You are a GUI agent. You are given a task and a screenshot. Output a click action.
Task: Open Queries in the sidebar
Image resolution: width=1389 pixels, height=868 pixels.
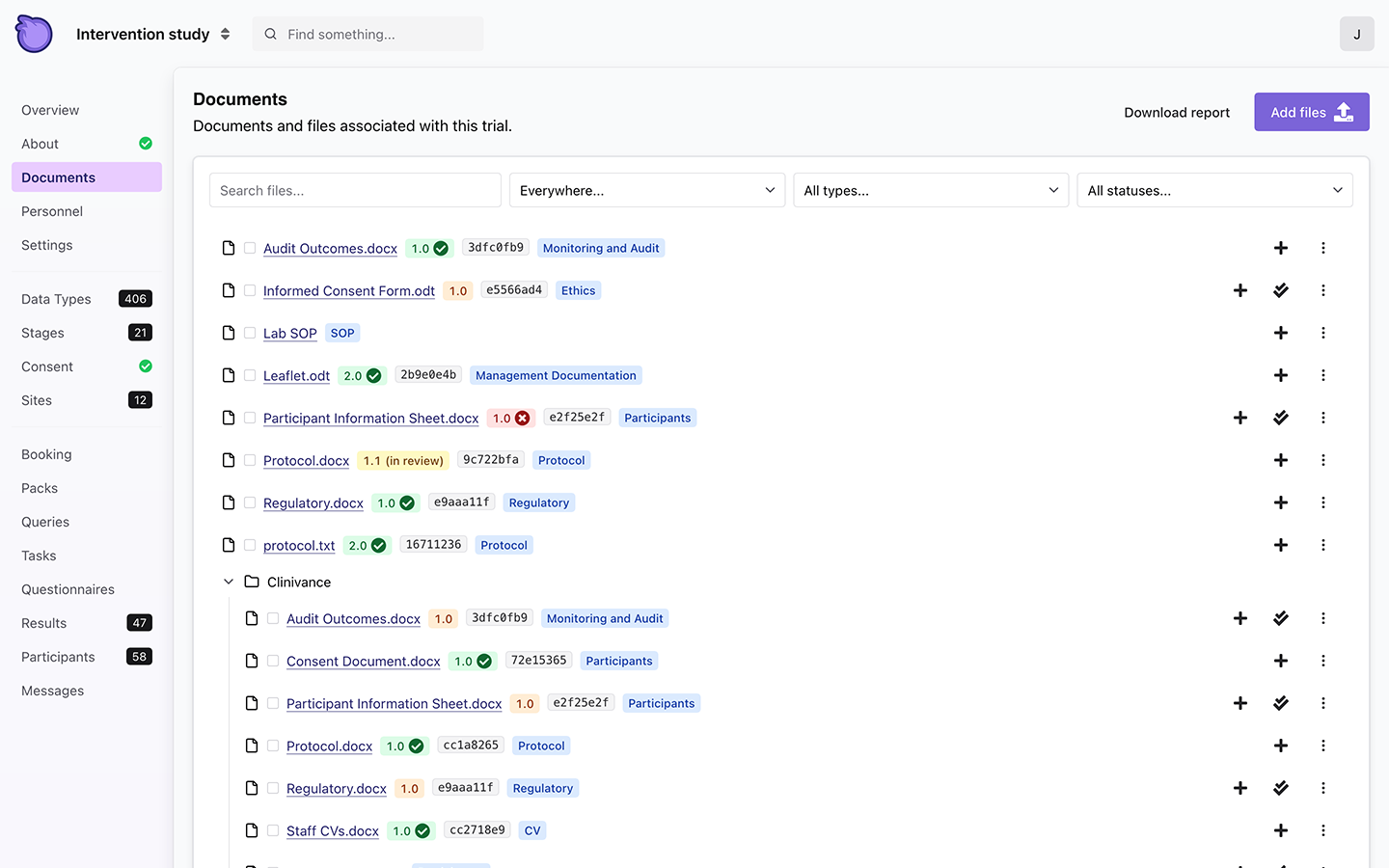tap(45, 522)
